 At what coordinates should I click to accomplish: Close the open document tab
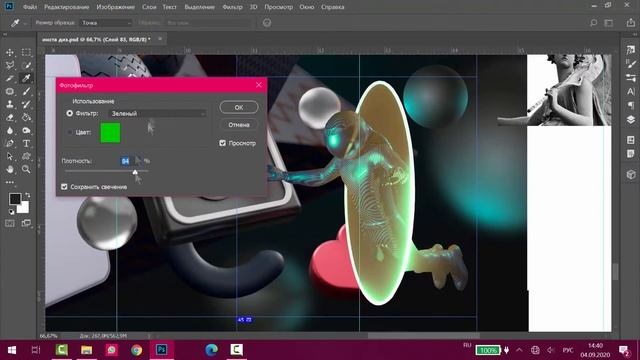point(160,39)
